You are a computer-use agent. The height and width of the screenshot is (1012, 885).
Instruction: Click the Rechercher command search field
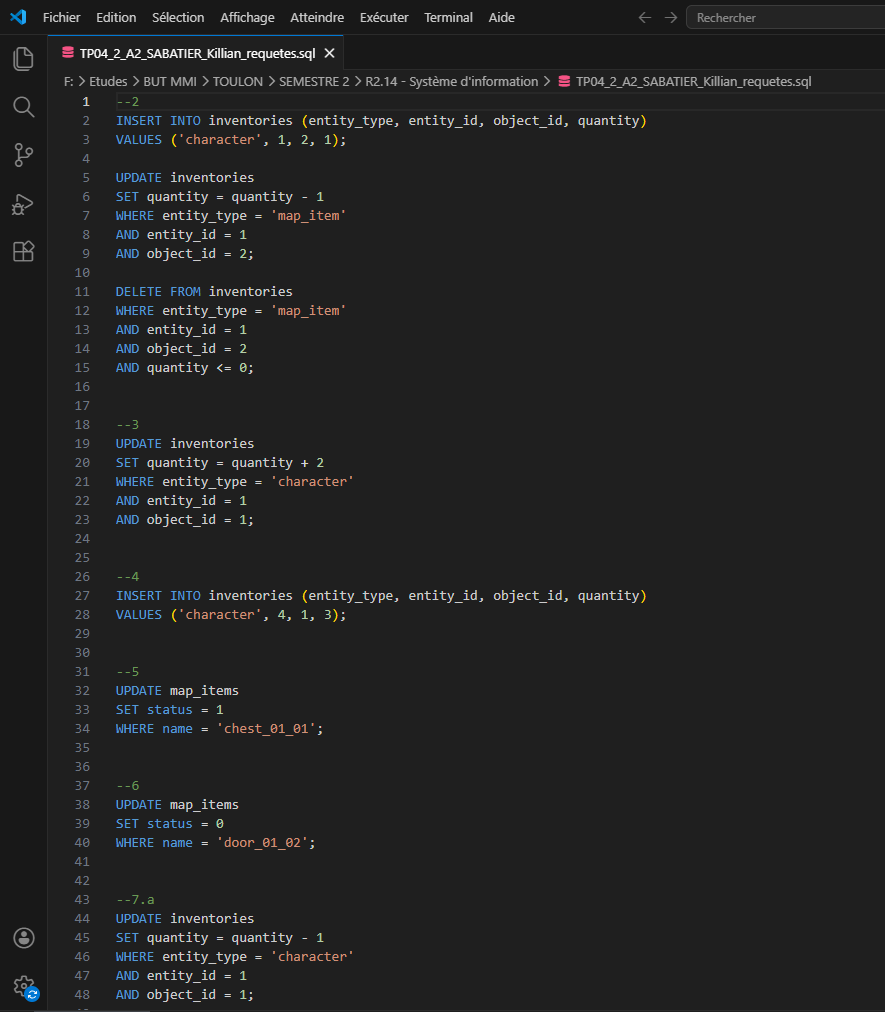click(x=786, y=17)
